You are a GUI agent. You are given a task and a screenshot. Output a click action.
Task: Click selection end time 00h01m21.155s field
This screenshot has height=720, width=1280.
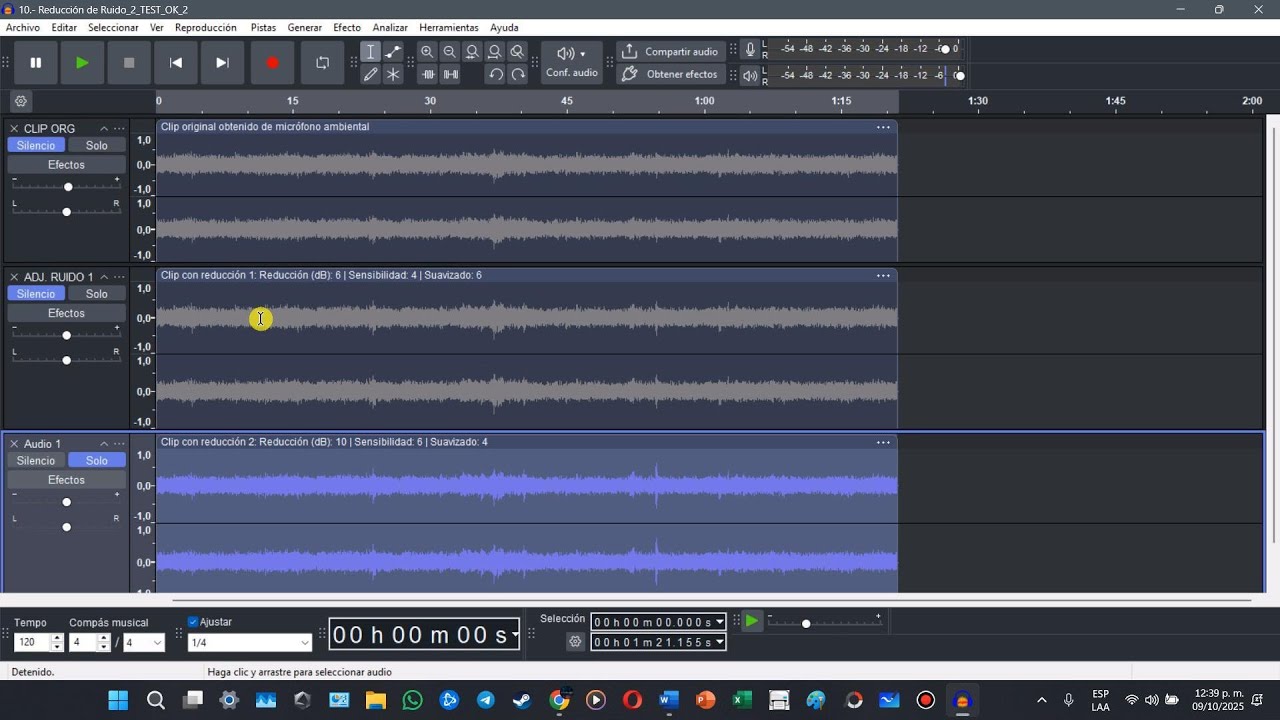[x=658, y=642]
